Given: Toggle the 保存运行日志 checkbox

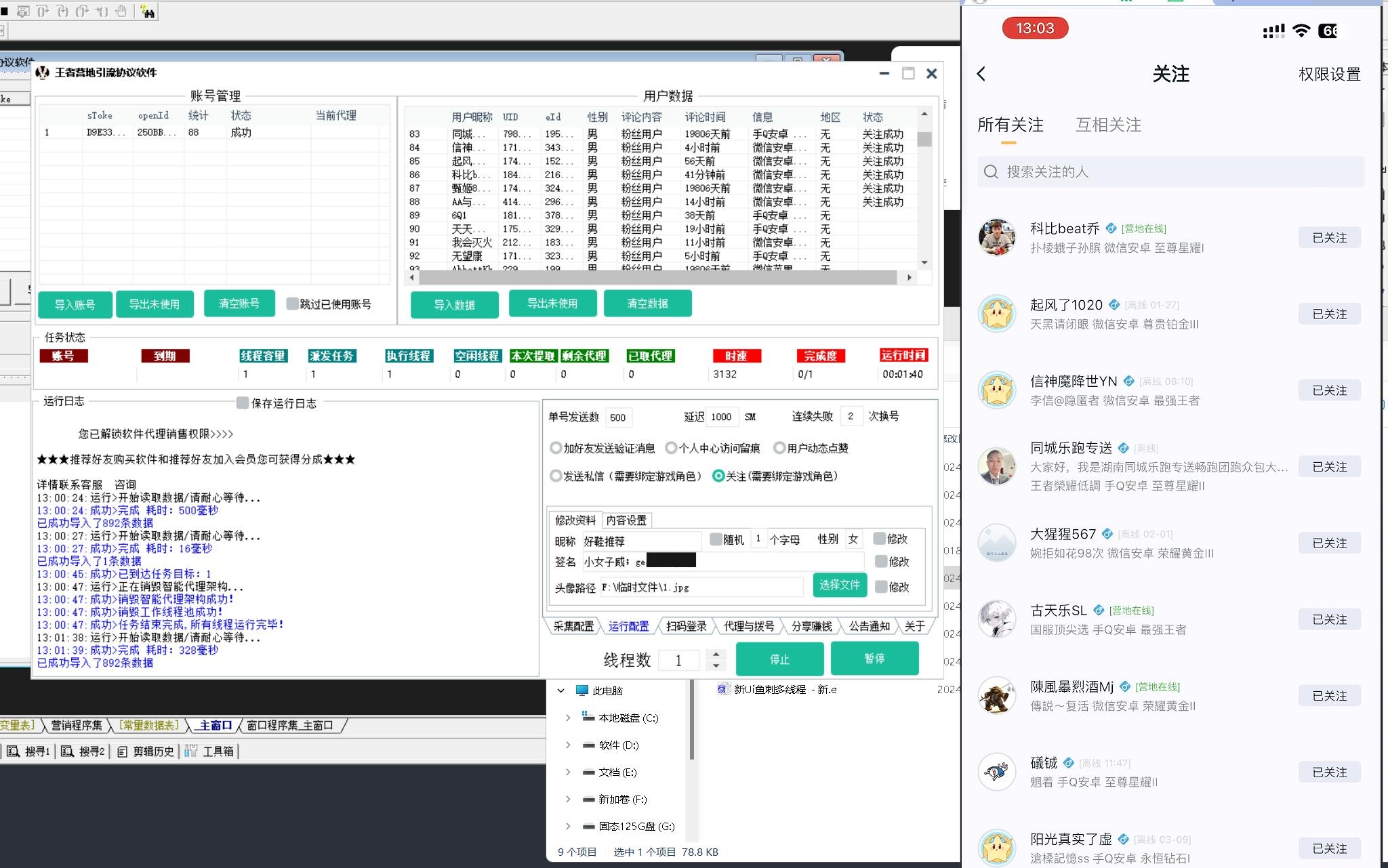Looking at the screenshot, I should (x=241, y=402).
